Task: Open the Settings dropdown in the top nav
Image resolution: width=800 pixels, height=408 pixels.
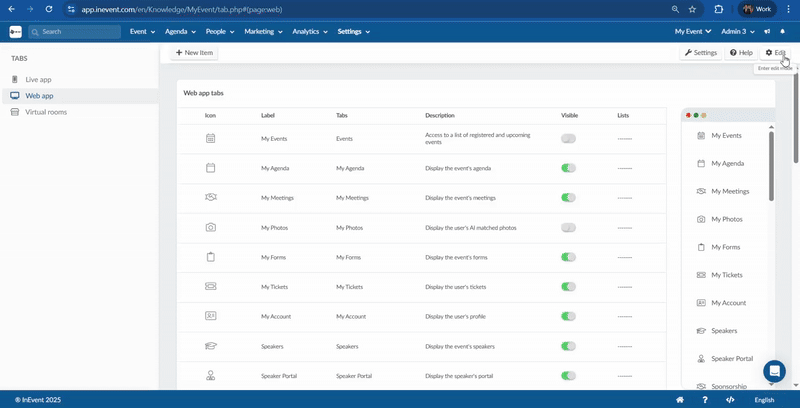Action: [354, 32]
